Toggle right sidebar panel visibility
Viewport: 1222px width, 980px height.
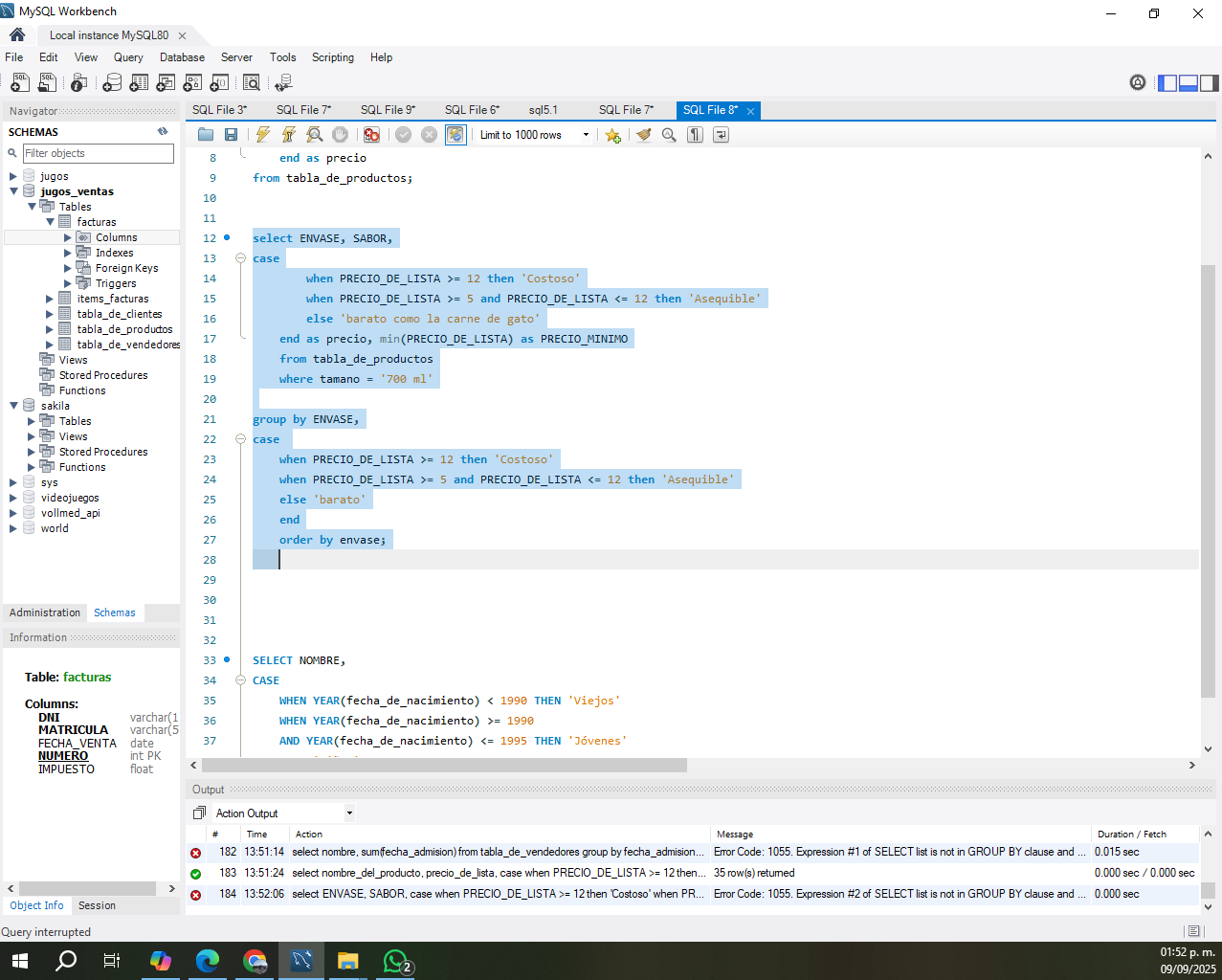1210,82
